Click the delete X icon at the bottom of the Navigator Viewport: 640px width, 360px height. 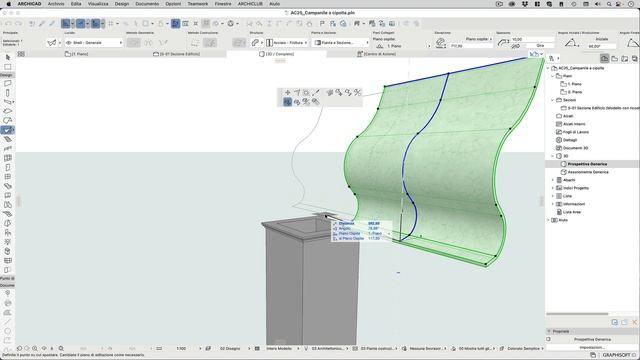[x=634, y=322]
